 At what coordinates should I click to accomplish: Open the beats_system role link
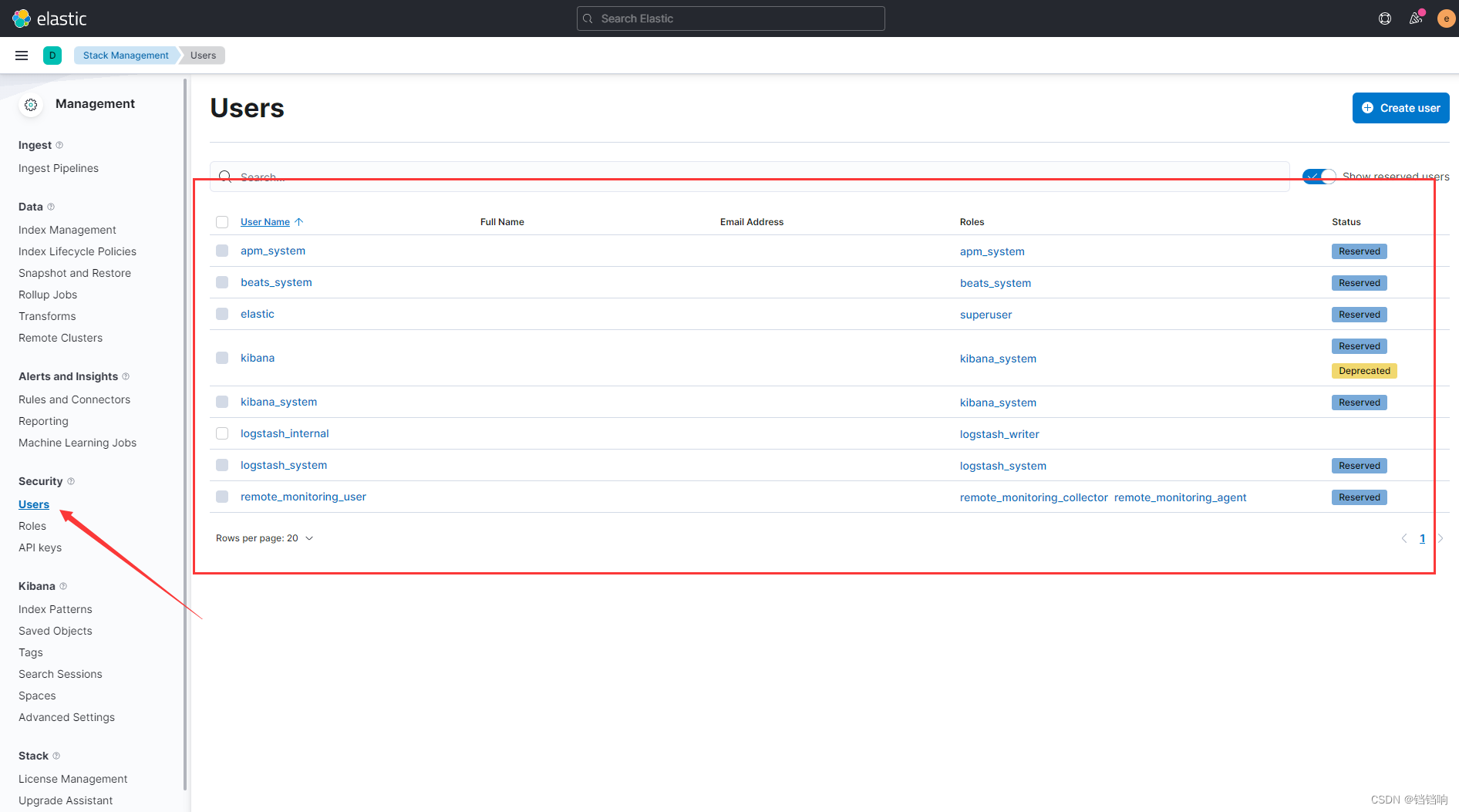(x=996, y=283)
